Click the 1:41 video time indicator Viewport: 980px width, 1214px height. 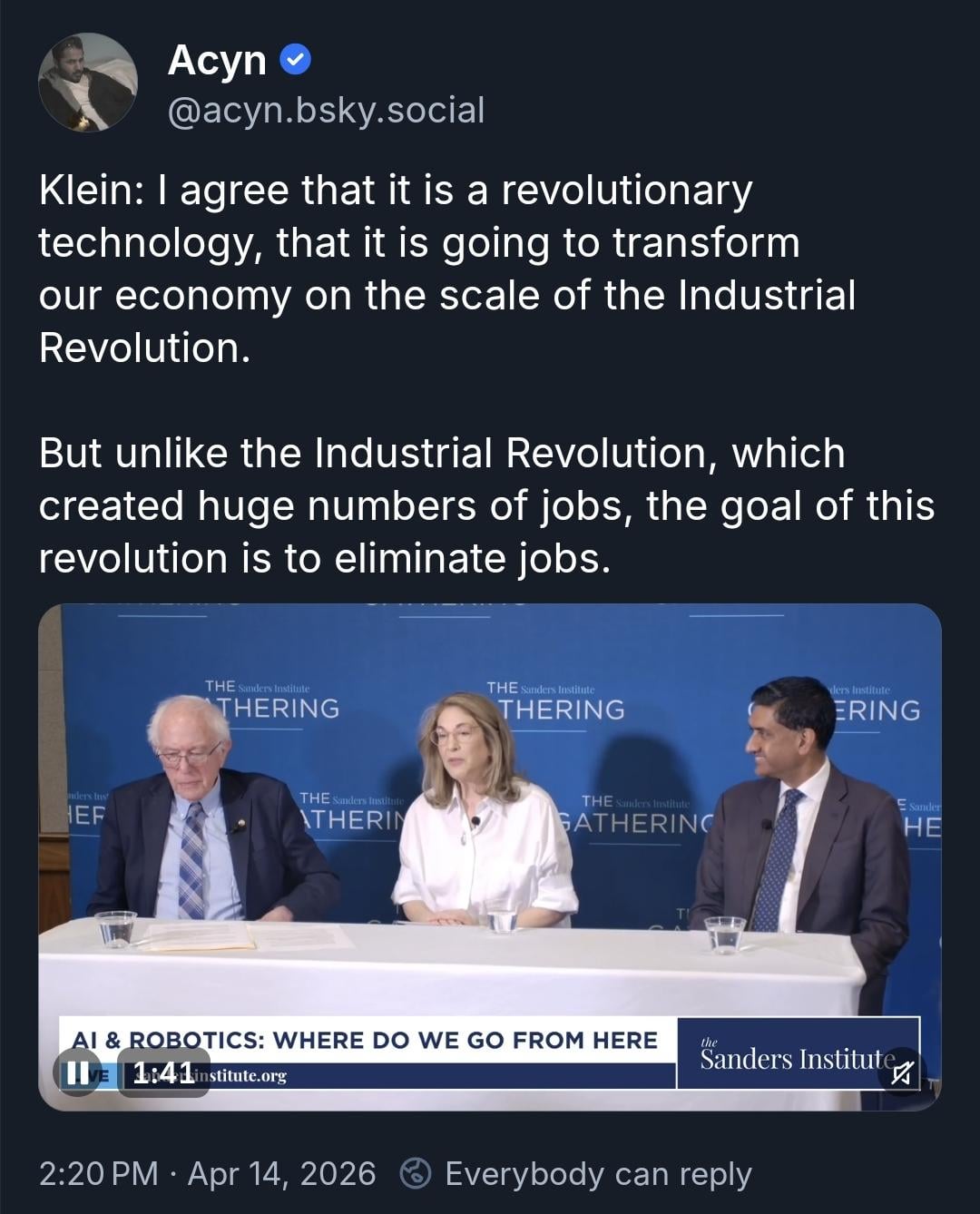(x=163, y=1072)
